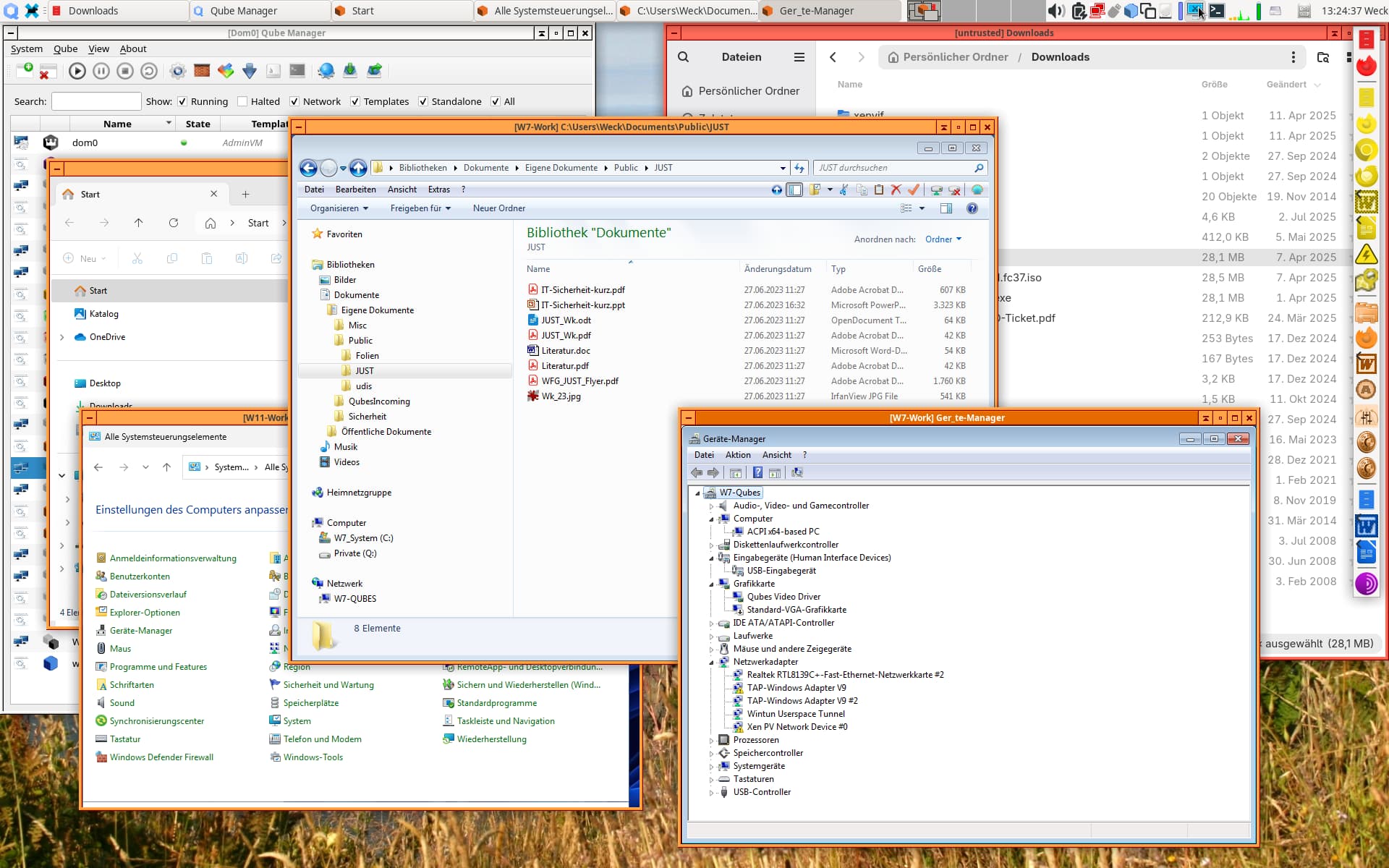
Task: Open the Anordnen nach Ordner dropdown
Action: click(943, 239)
